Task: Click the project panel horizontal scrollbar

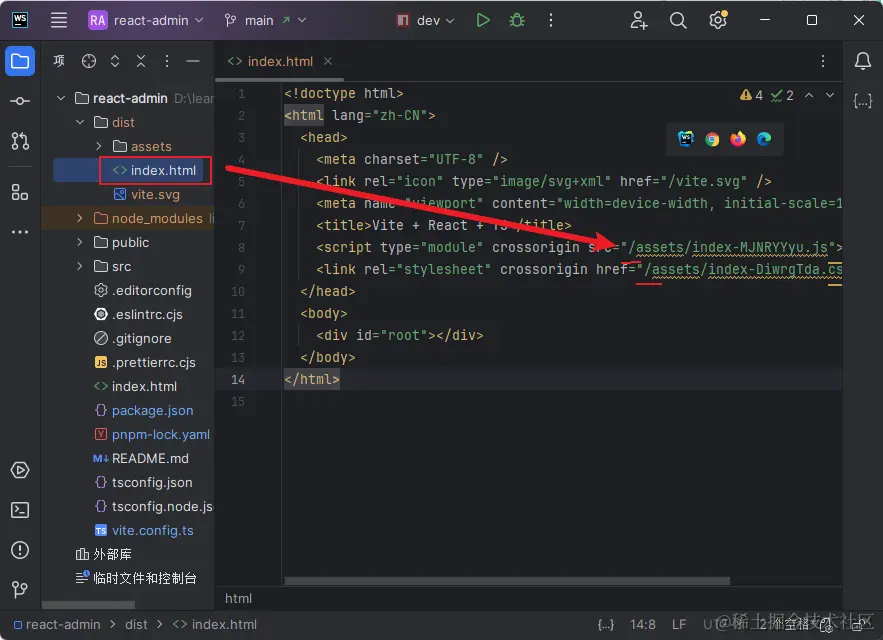Action: click(x=88, y=605)
